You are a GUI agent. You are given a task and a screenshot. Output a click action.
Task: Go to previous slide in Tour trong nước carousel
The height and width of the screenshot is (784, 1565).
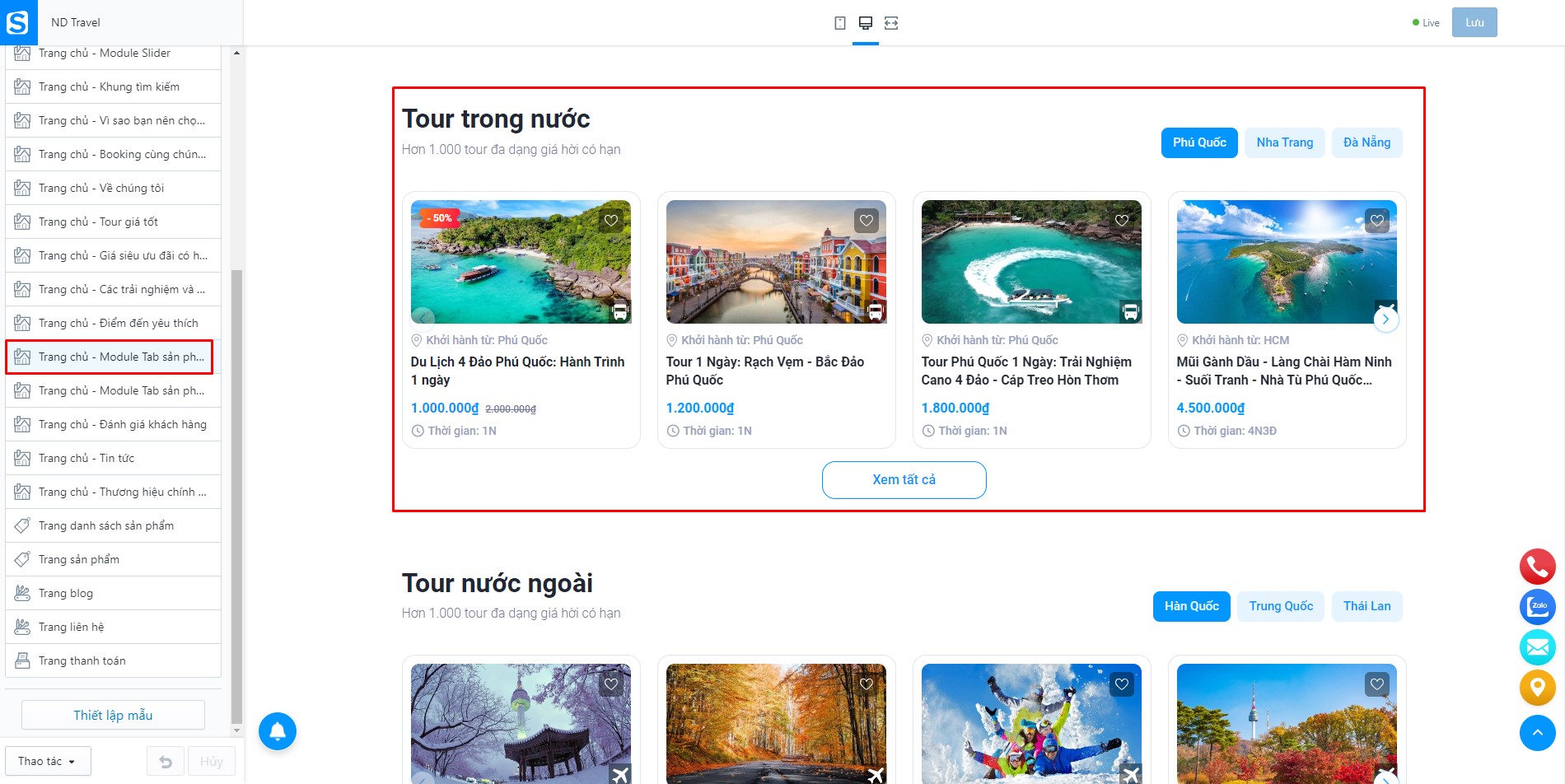click(423, 320)
